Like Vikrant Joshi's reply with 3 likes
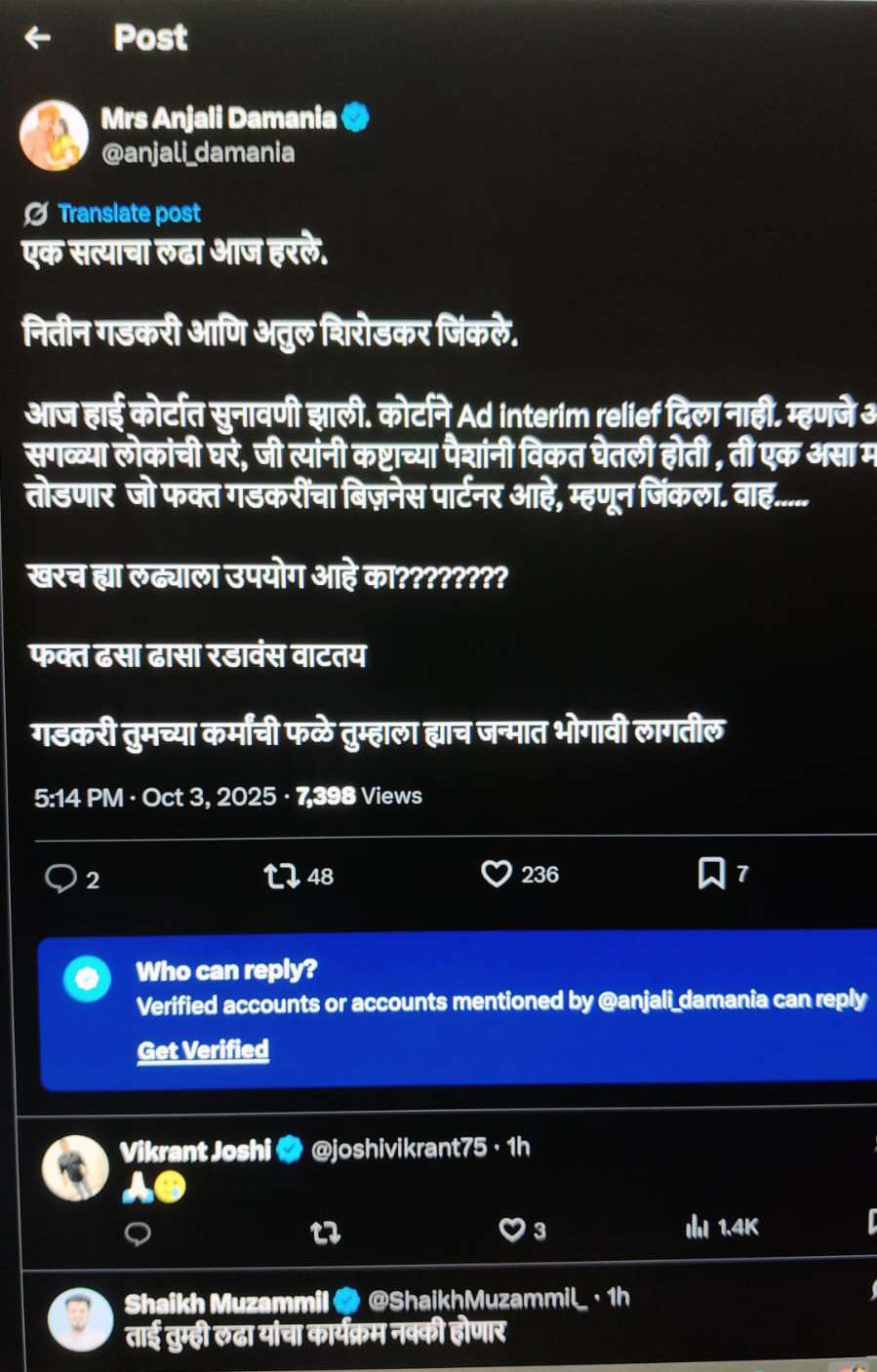This screenshot has height=1372, width=877. [511, 1230]
